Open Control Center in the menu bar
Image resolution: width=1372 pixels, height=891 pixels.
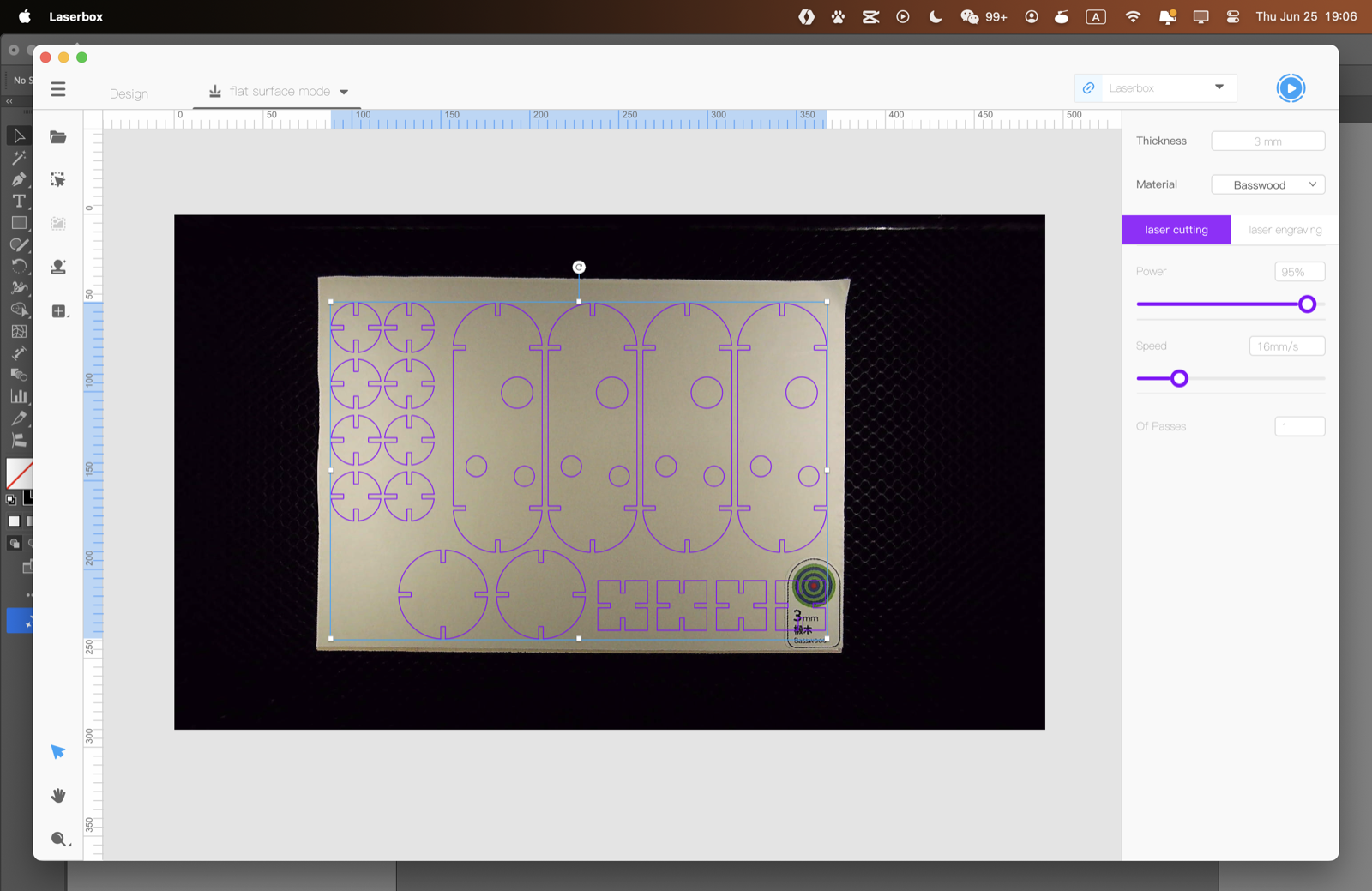(1233, 16)
